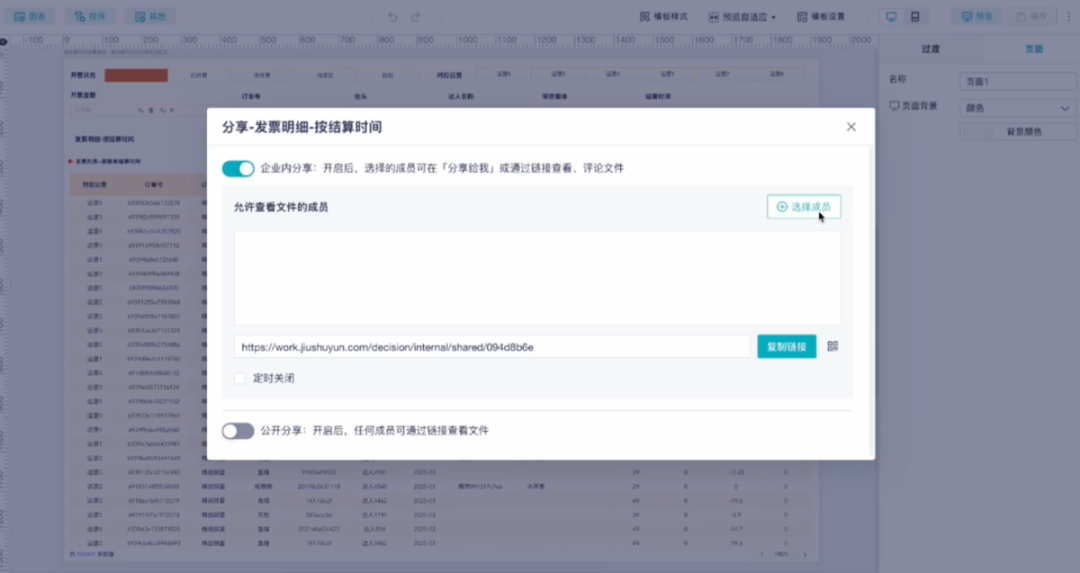Enable the 公开分享 toggle
1080x573 pixels.
pos(238,431)
